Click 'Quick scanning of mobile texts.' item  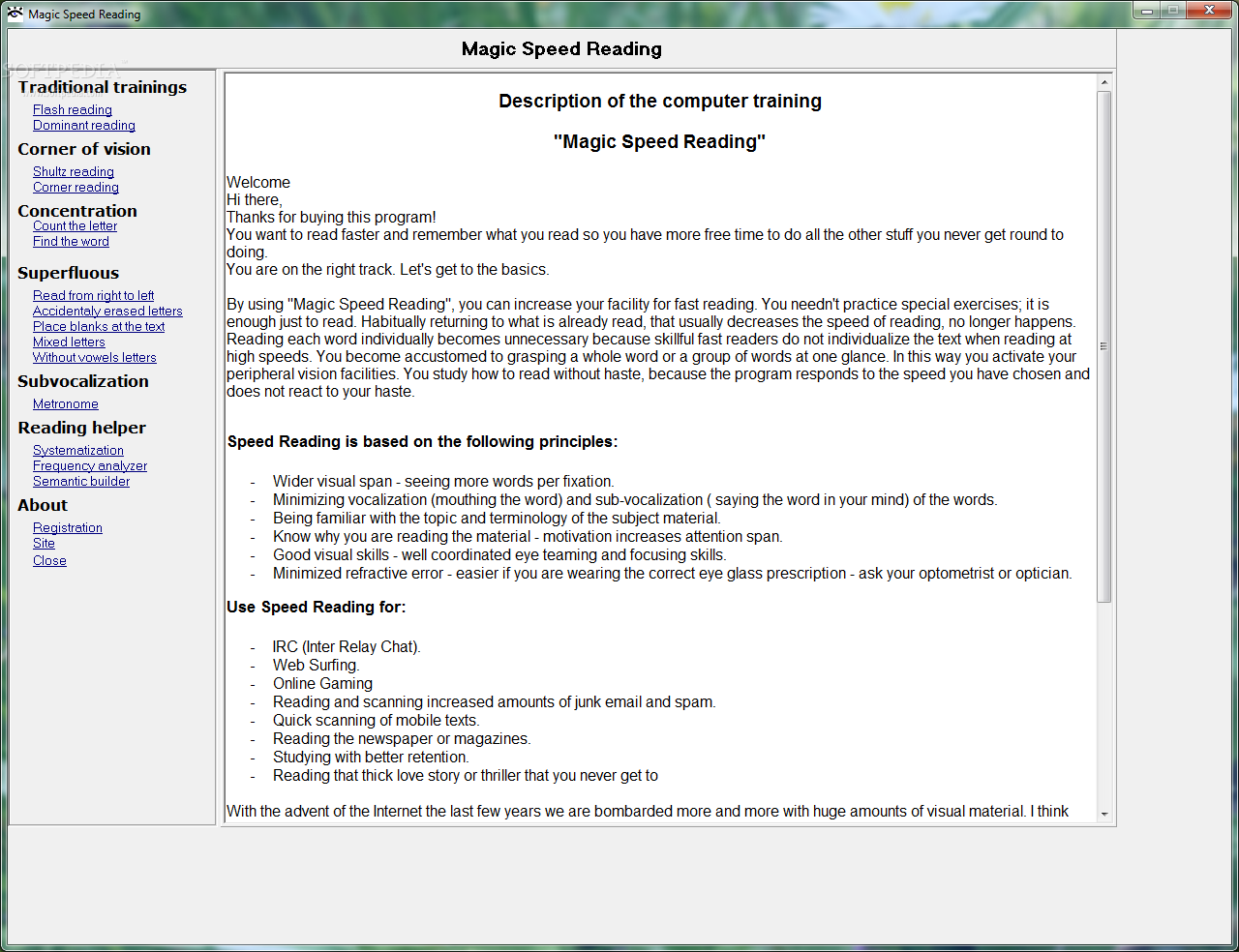(377, 721)
